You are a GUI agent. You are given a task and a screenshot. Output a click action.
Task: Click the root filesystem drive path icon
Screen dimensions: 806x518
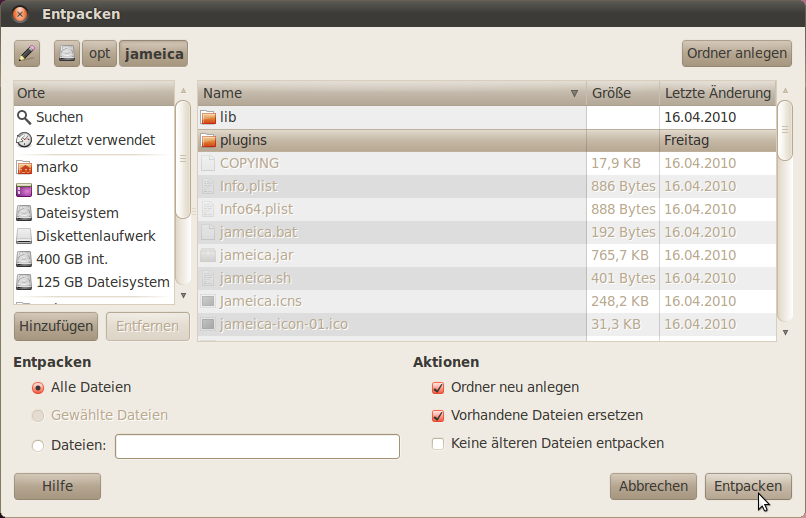click(x=67, y=53)
